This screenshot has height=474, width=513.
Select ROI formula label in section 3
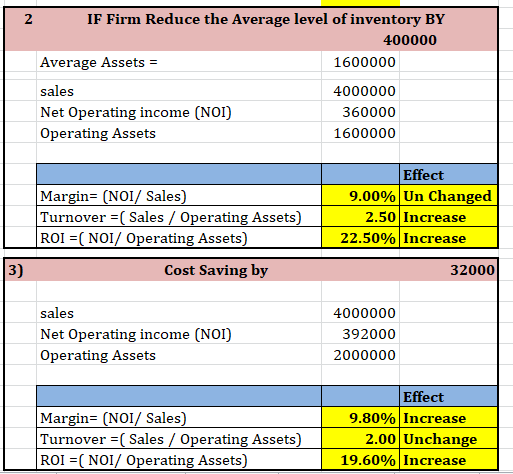click(179, 460)
